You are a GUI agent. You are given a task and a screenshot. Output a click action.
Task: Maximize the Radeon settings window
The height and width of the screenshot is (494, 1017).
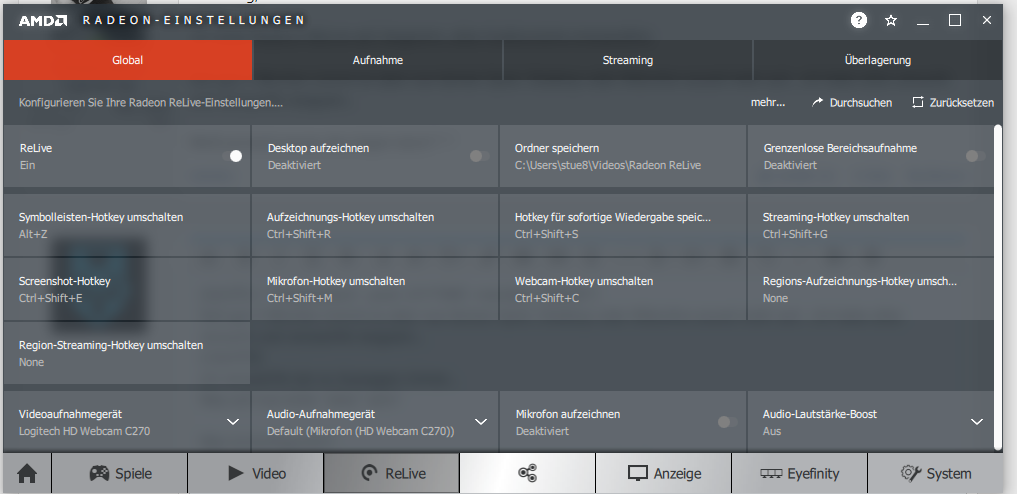(955, 21)
